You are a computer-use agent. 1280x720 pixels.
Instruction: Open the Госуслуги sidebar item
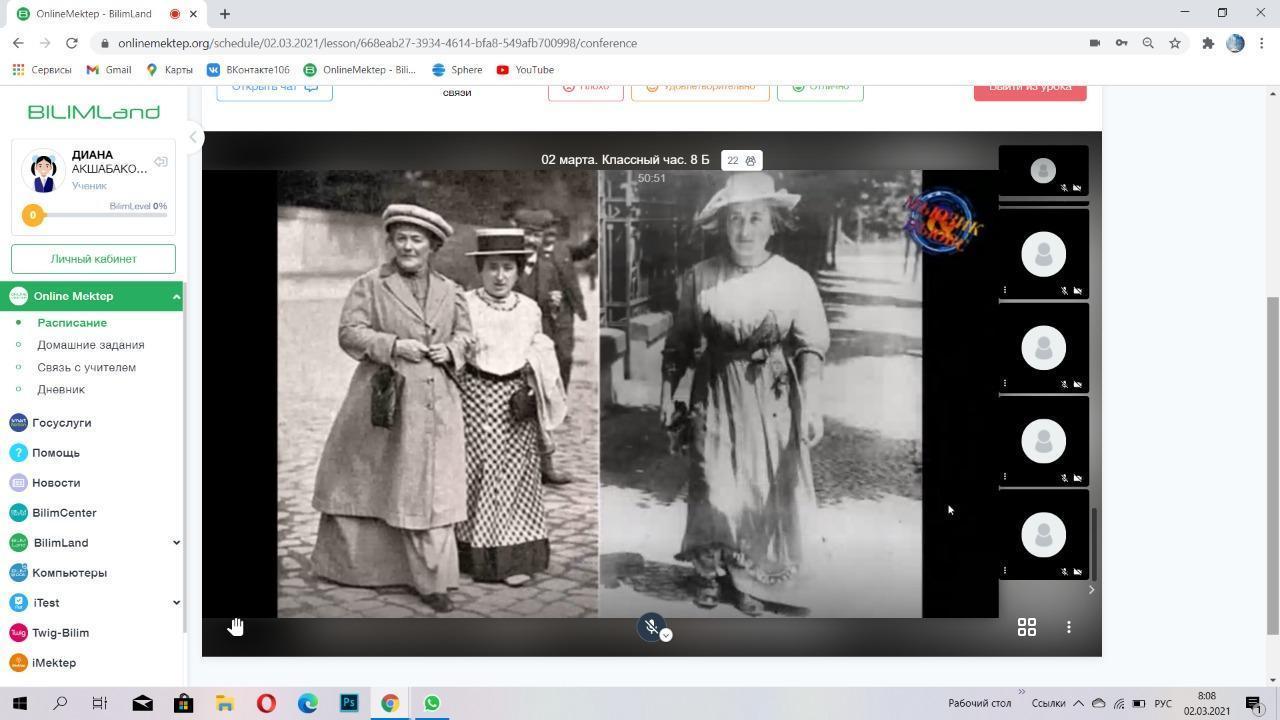tap(61, 423)
